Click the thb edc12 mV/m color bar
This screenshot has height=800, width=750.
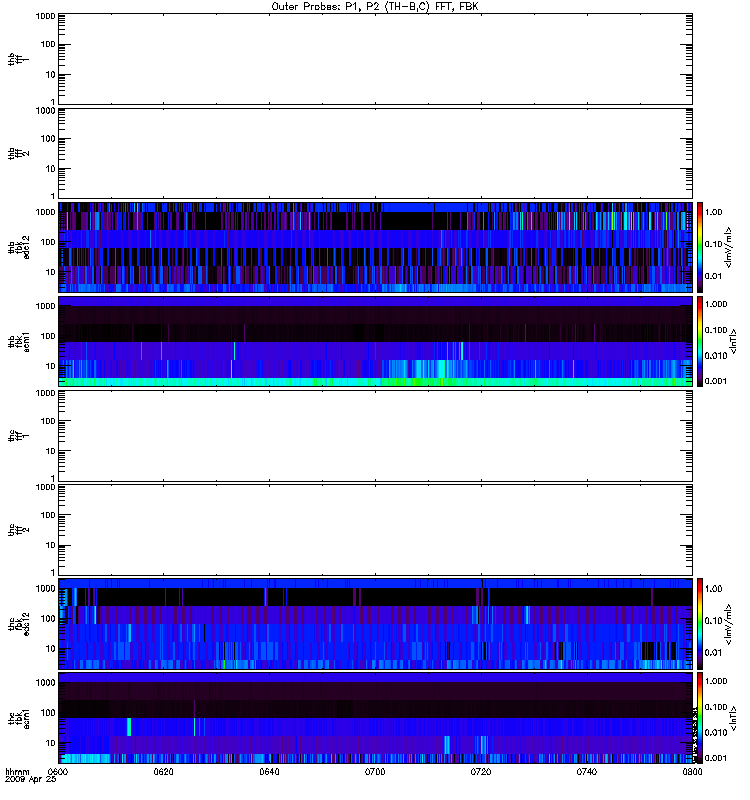(x=700, y=247)
